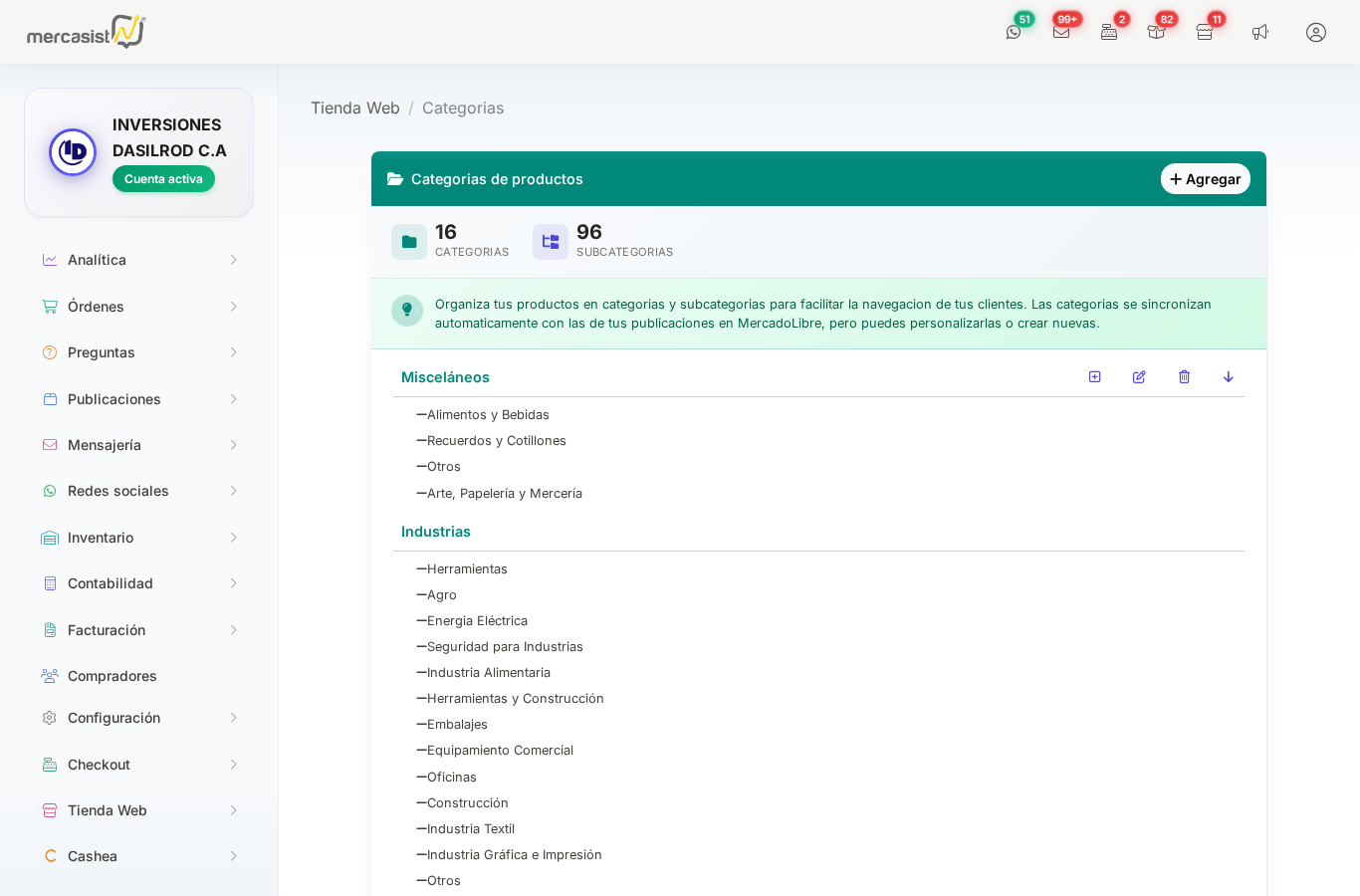This screenshot has height=896, width=1360.
Task: Click the megaphone announcements icon
Action: (1260, 32)
